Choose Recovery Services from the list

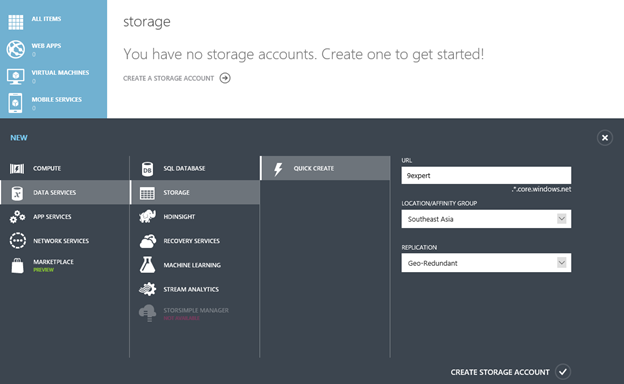tap(195, 241)
